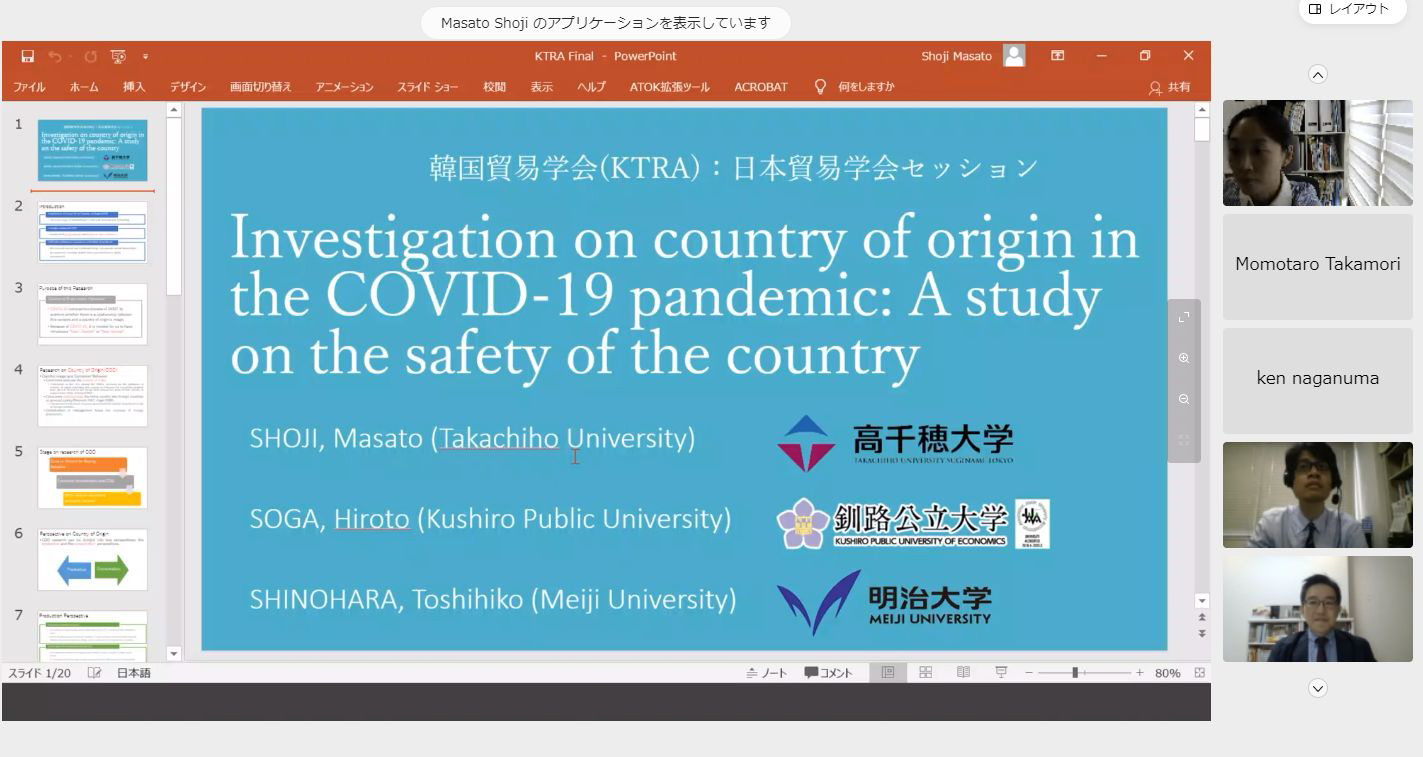Screen dimensions: 1423x757
Task: Select slide 6 thumbnail with arrows
Action: pos(92,560)
